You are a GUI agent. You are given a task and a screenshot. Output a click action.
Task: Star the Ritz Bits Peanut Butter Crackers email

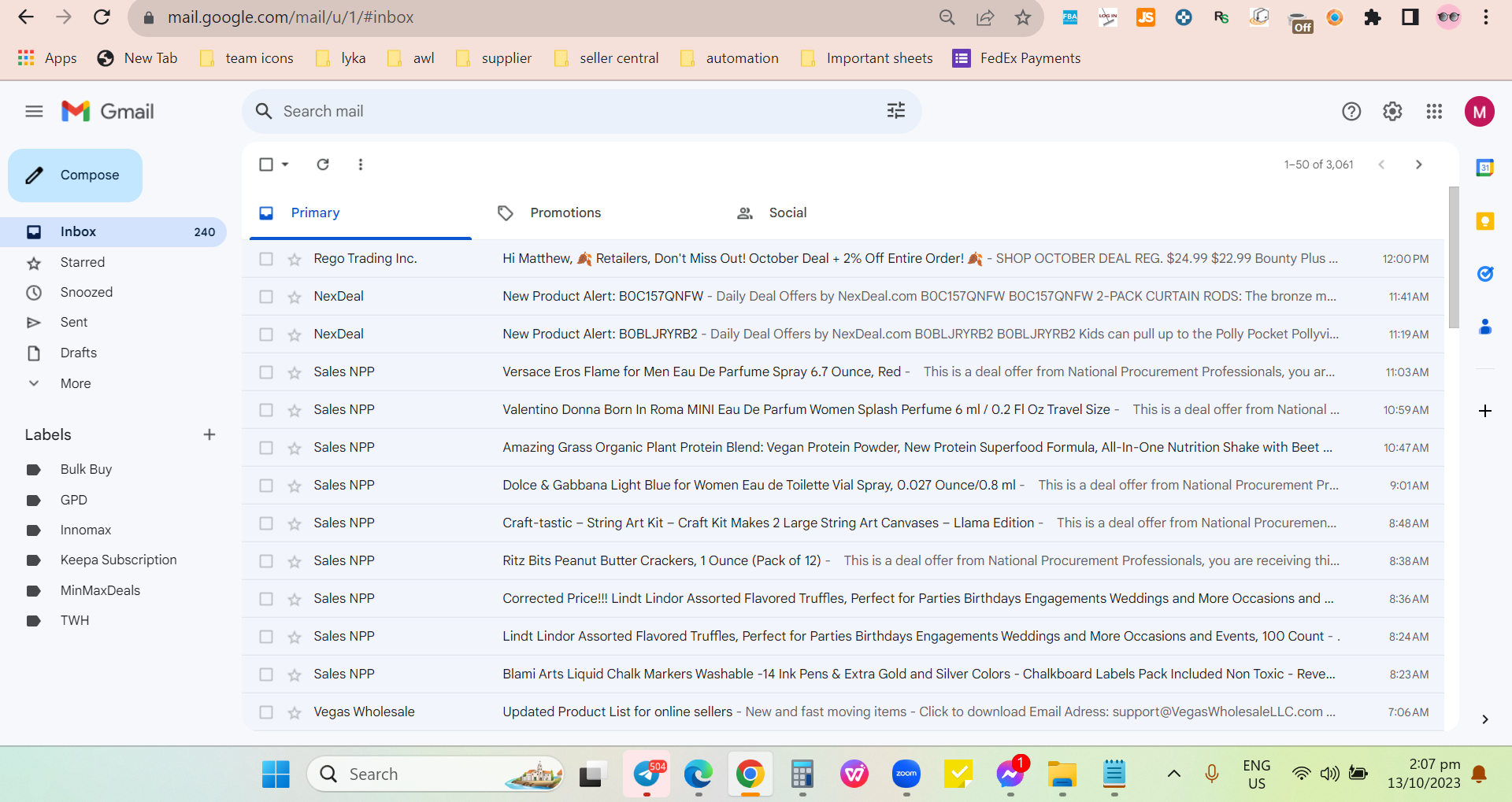[295, 561]
